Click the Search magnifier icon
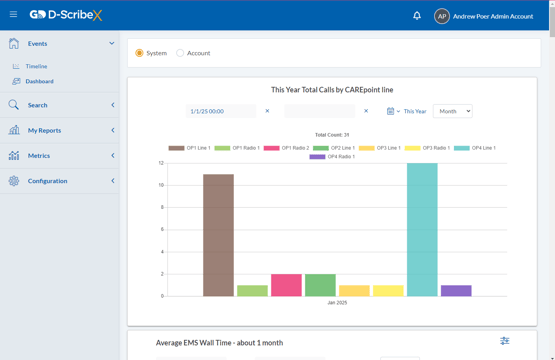555x360 pixels. point(13,105)
